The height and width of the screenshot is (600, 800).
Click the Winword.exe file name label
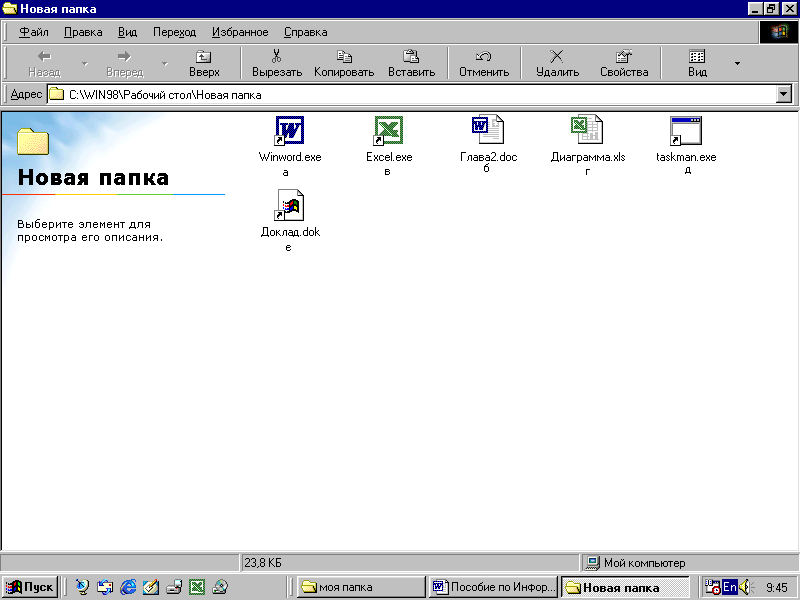290,157
